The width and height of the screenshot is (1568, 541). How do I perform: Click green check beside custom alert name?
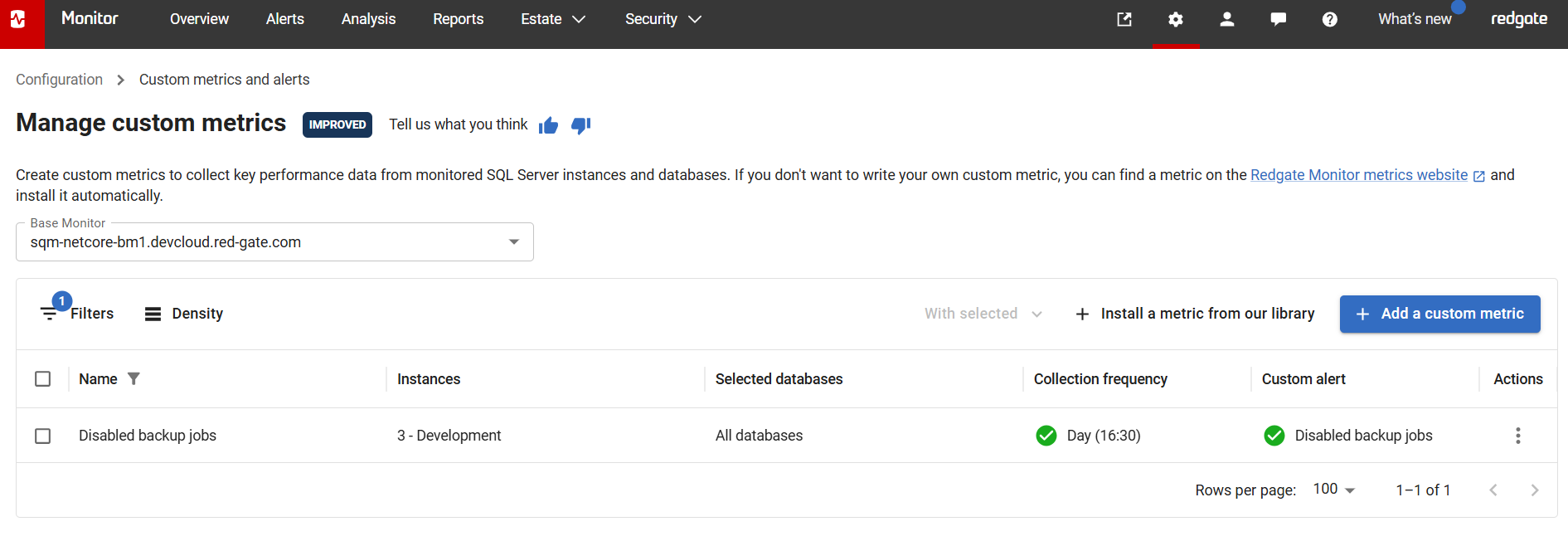point(1274,436)
